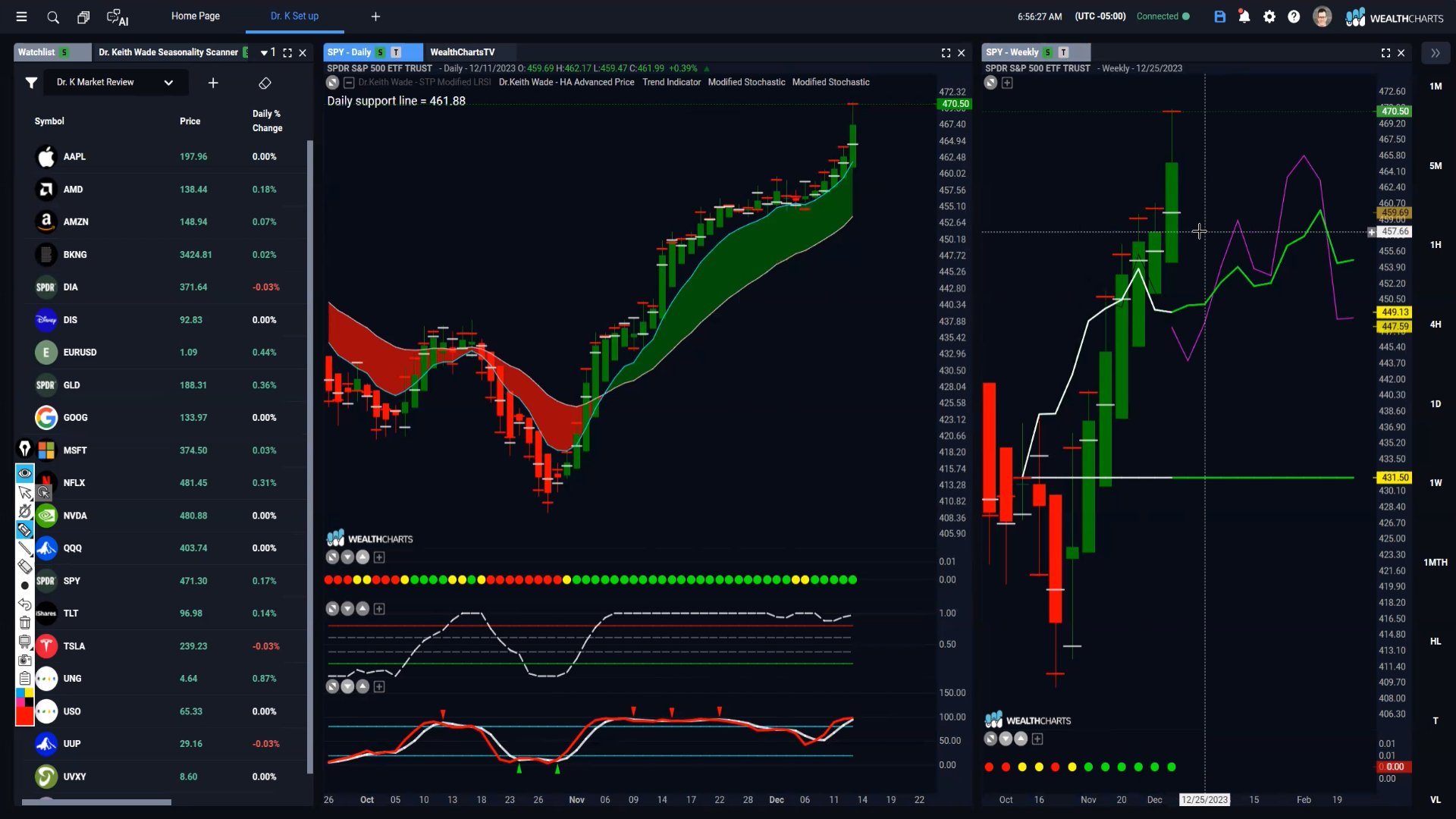1456x819 pixels.
Task: Open the search magnifier in the top bar
Action: [53, 17]
